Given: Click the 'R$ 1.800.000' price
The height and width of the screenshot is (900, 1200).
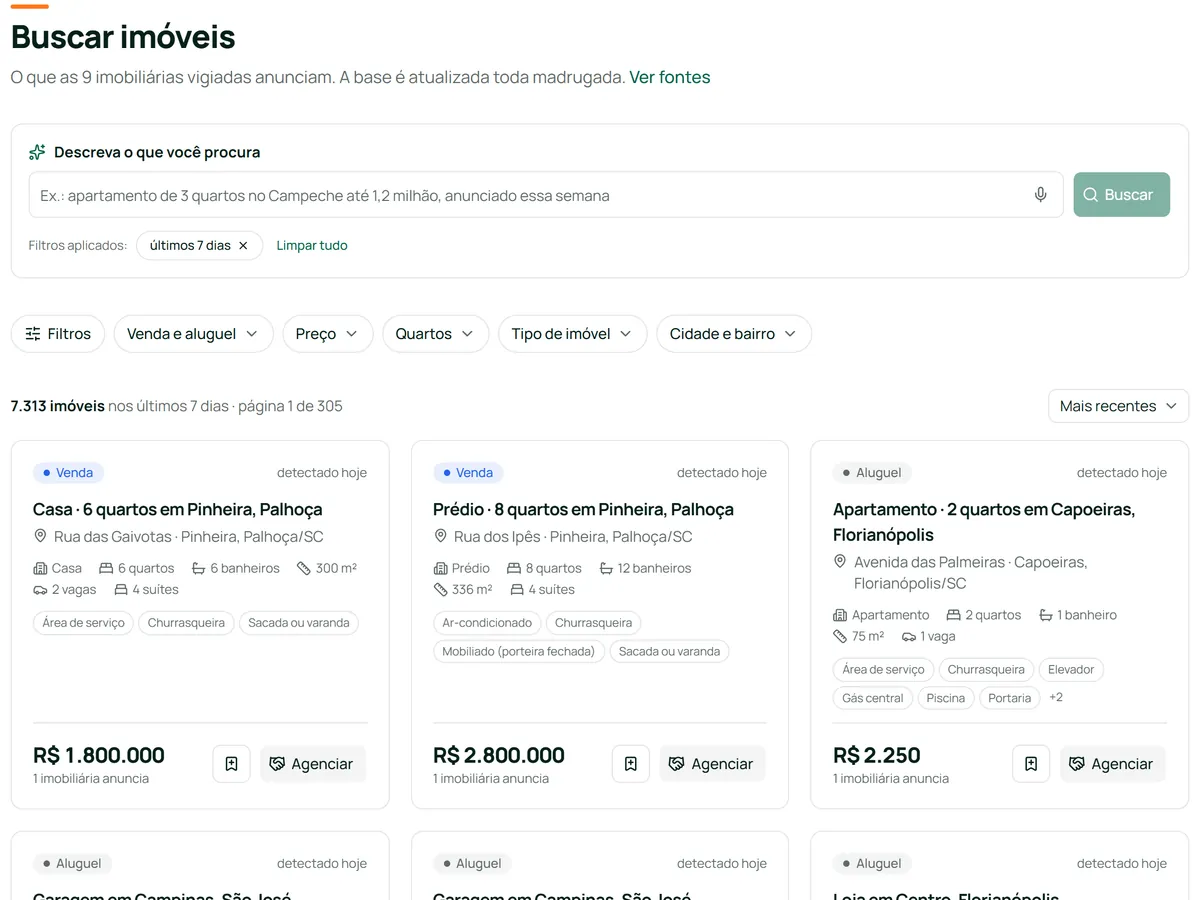Looking at the screenshot, I should pos(99,755).
